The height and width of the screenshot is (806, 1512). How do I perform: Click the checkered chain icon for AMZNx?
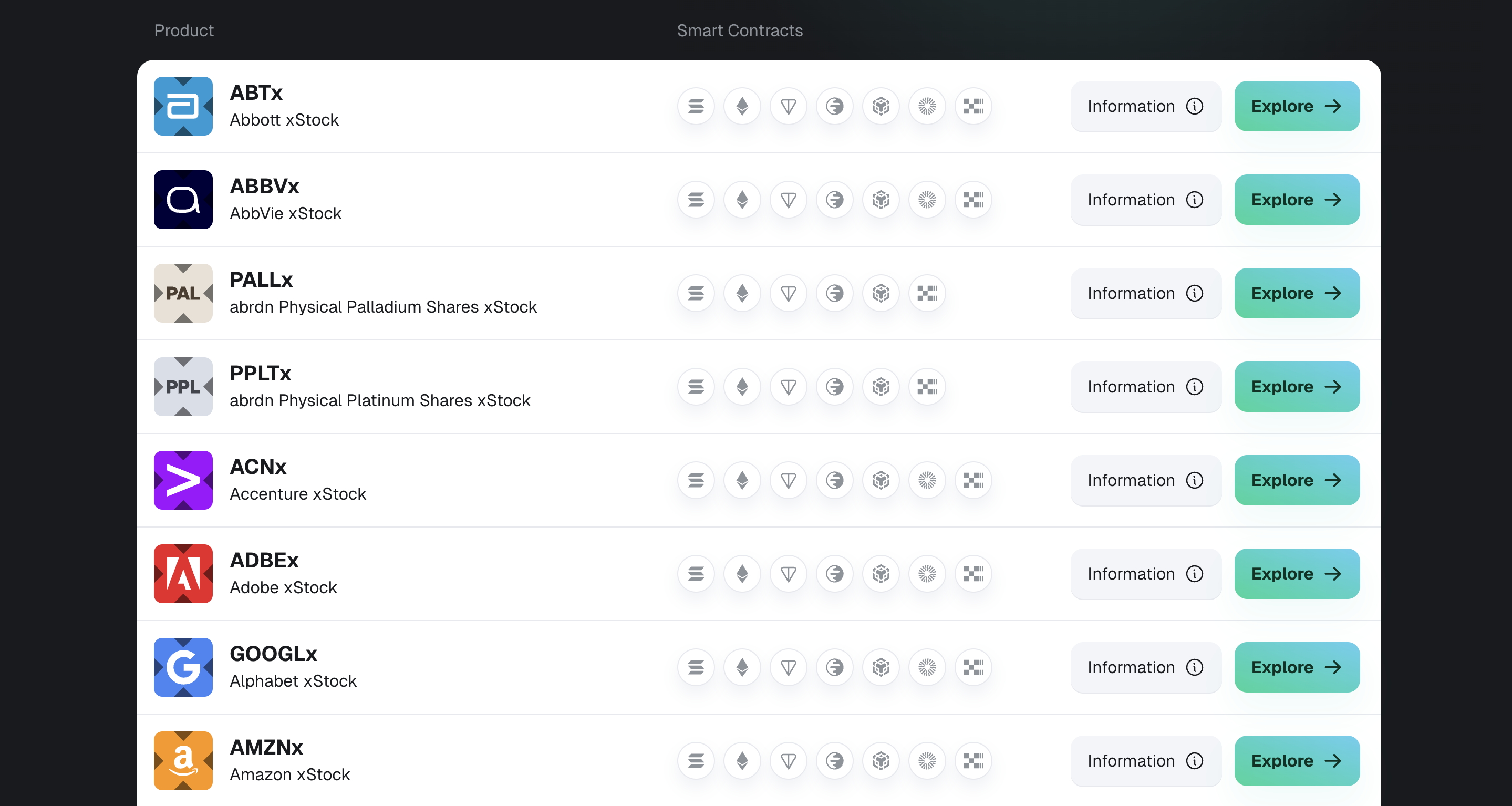[973, 761]
